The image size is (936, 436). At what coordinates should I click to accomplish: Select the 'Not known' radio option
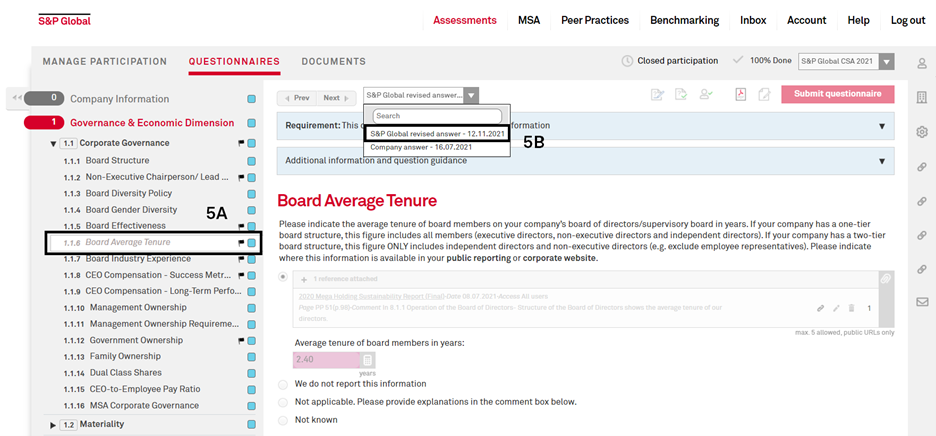pos(283,420)
